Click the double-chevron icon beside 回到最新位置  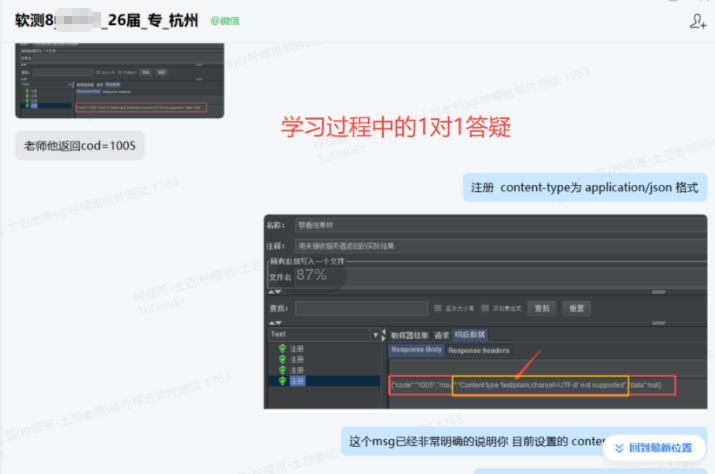pyautogui.click(x=618, y=448)
